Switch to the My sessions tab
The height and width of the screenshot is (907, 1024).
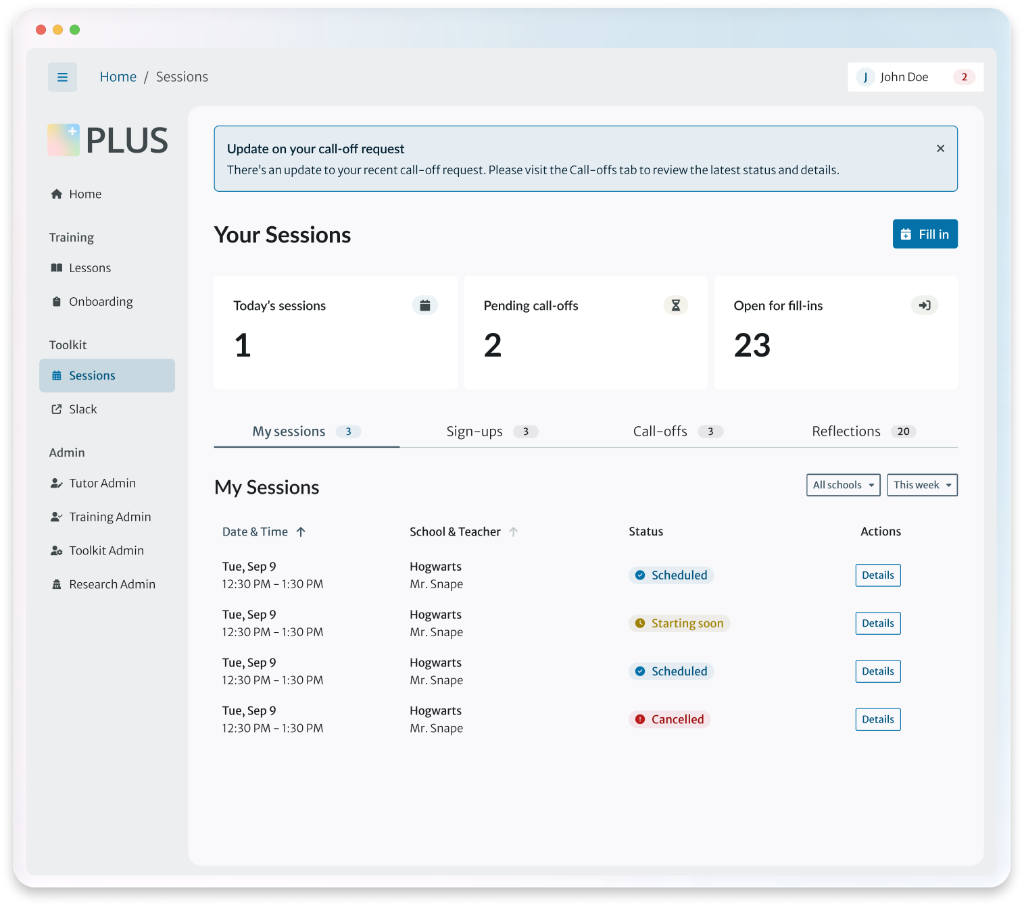pos(306,432)
